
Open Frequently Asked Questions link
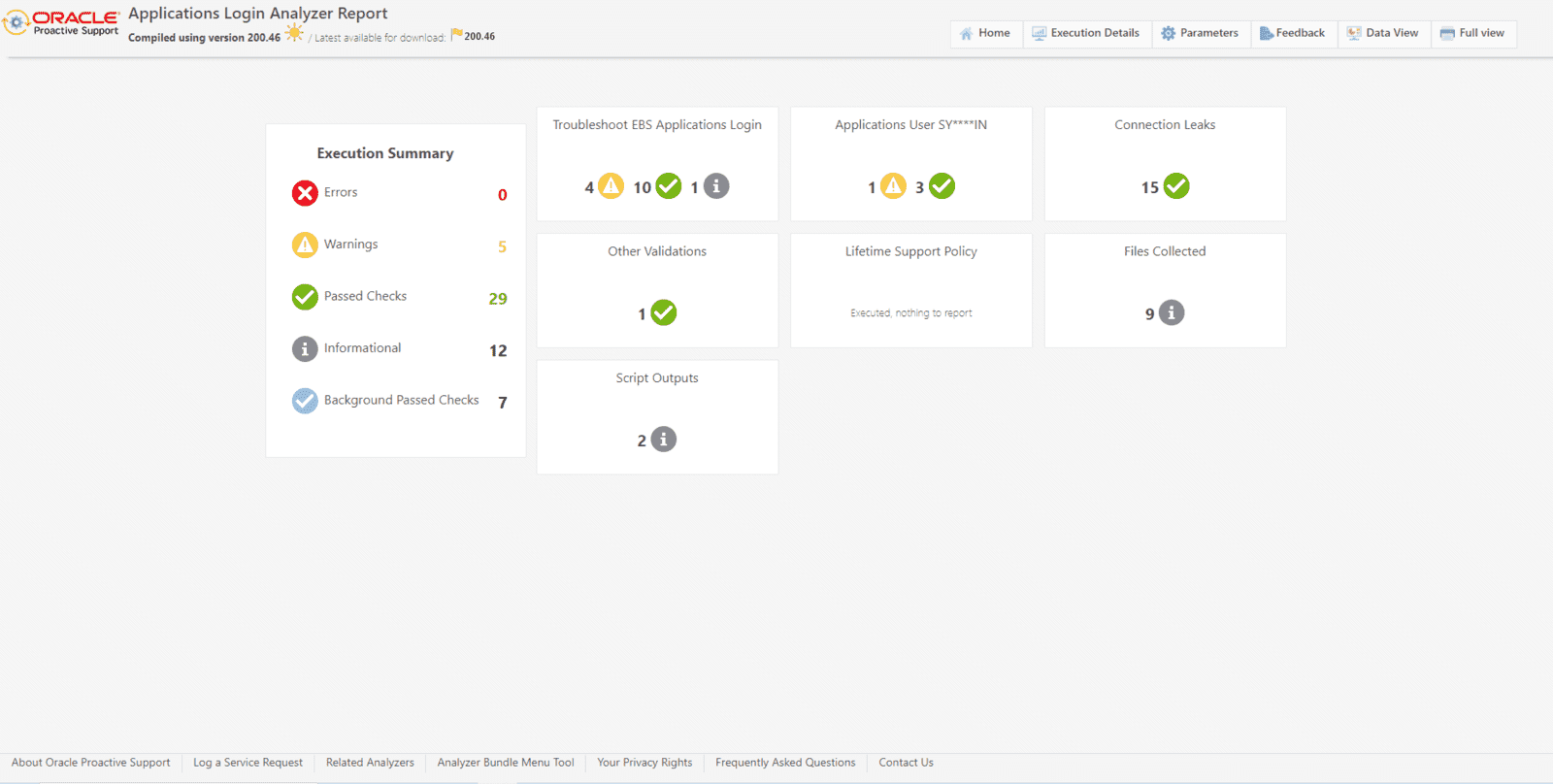[x=785, y=763]
